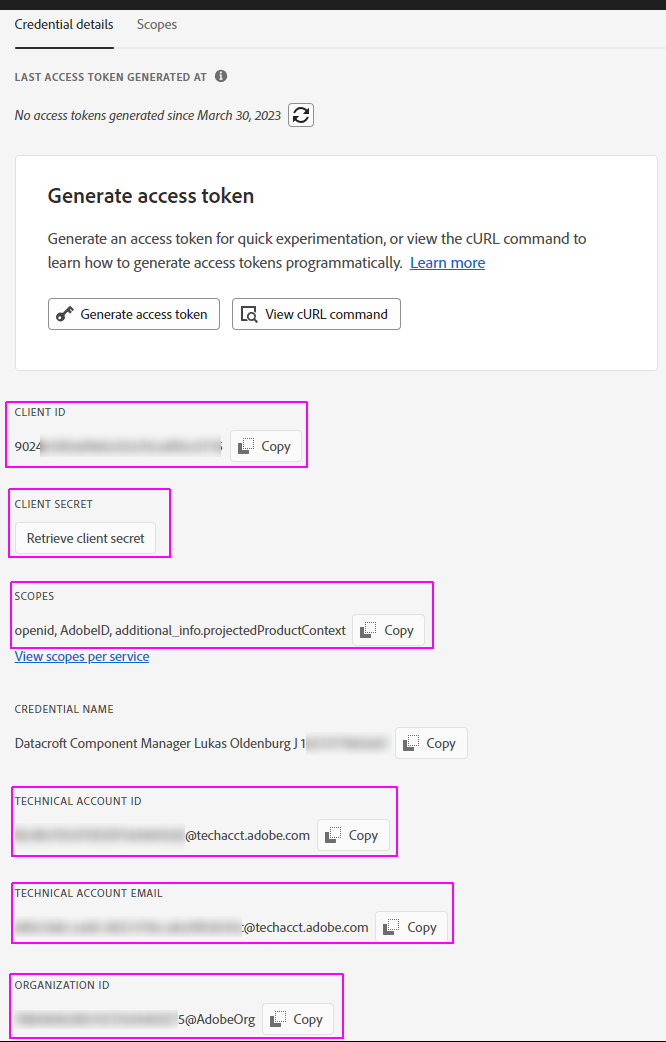Click the refresh access token icon
This screenshot has height=1042, width=666.
[x=301, y=115]
